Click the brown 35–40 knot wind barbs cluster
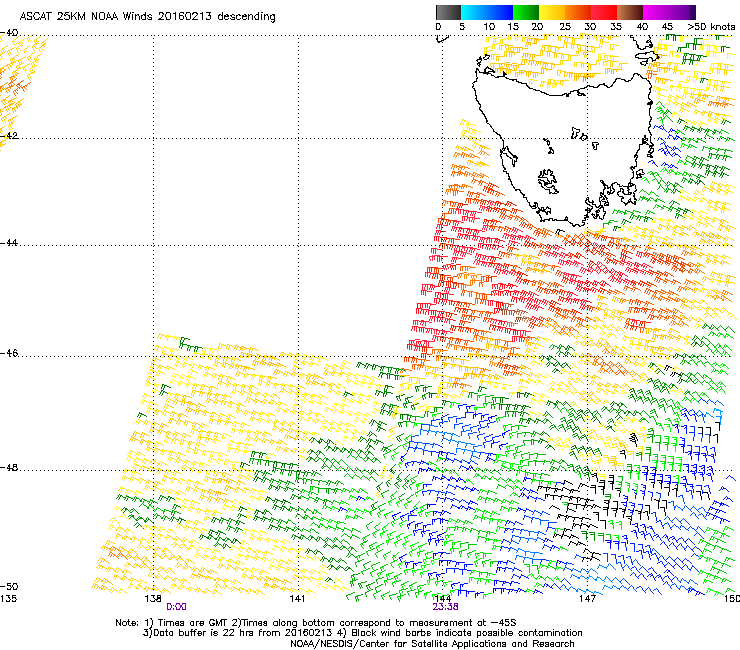The height and width of the screenshot is (650, 740). tap(516, 315)
